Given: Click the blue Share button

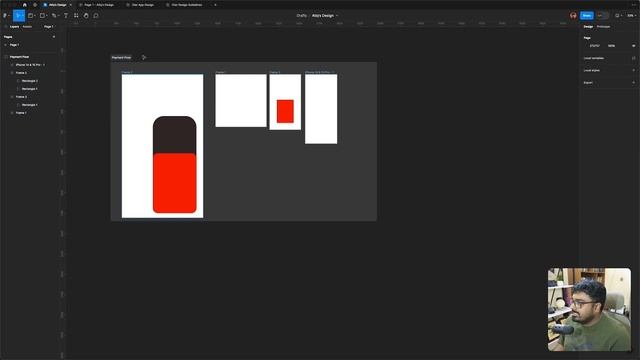Looking at the screenshot, I should [587, 16].
